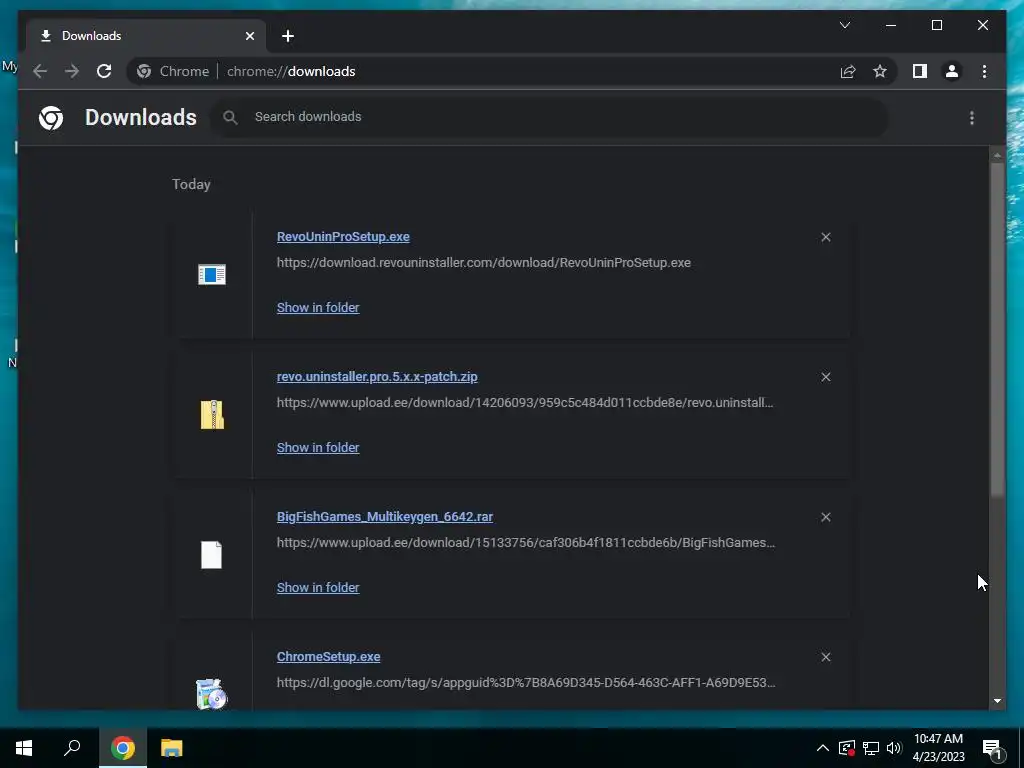
Task: Click the downloads list scrollbar thumb
Action: tap(997, 330)
